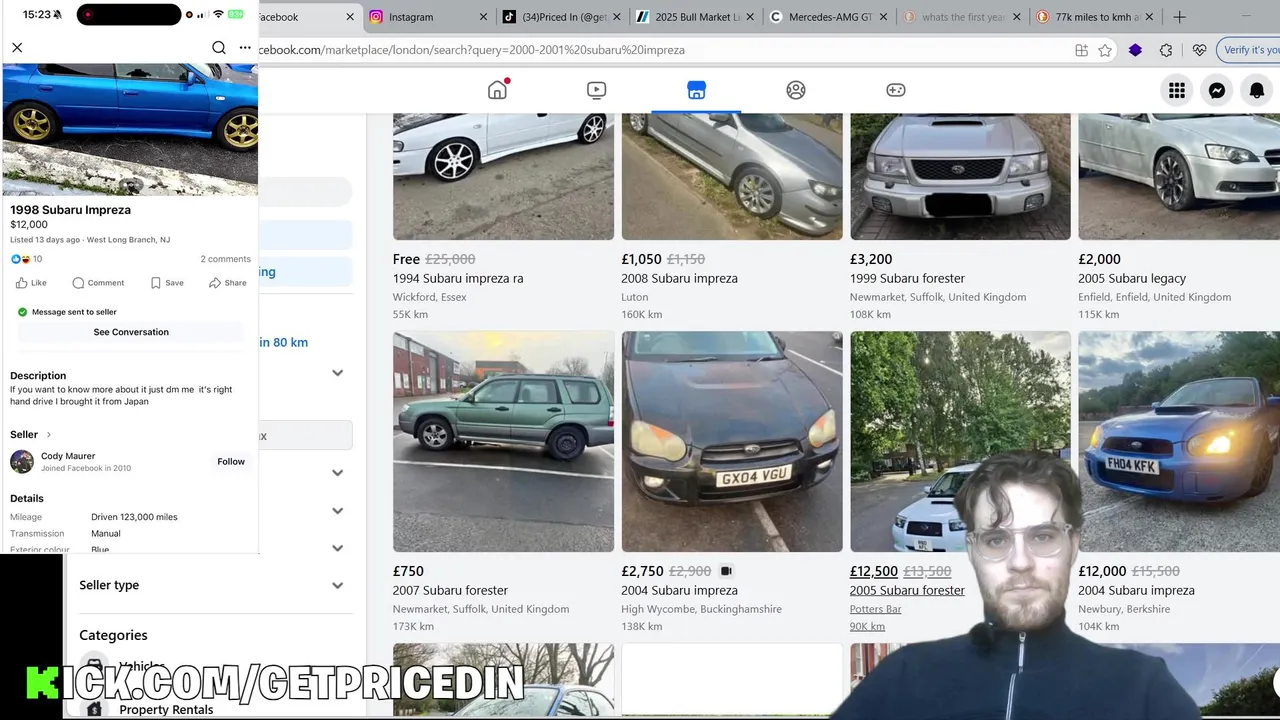This screenshot has width=1280, height=720.
Task: Click the Potters Bar location link
Action: (875, 609)
